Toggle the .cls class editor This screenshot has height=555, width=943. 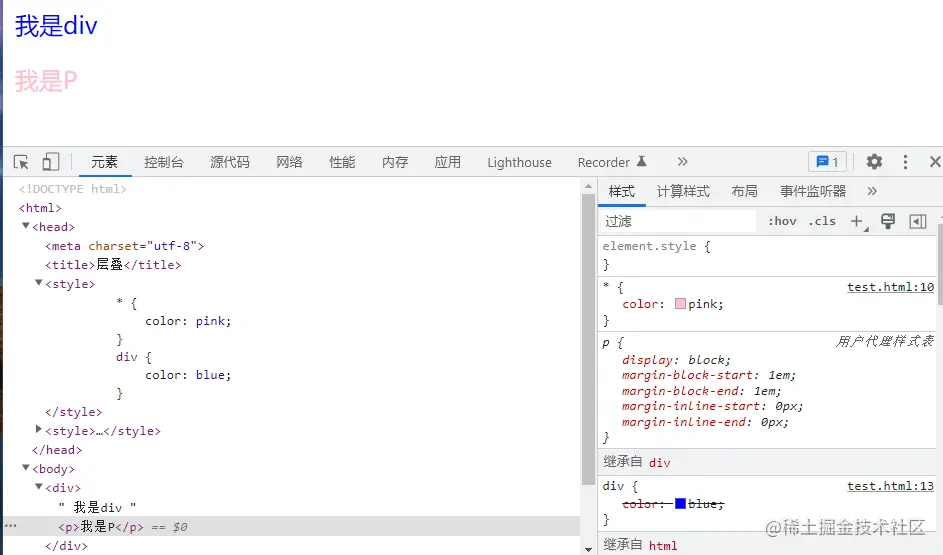coord(822,221)
